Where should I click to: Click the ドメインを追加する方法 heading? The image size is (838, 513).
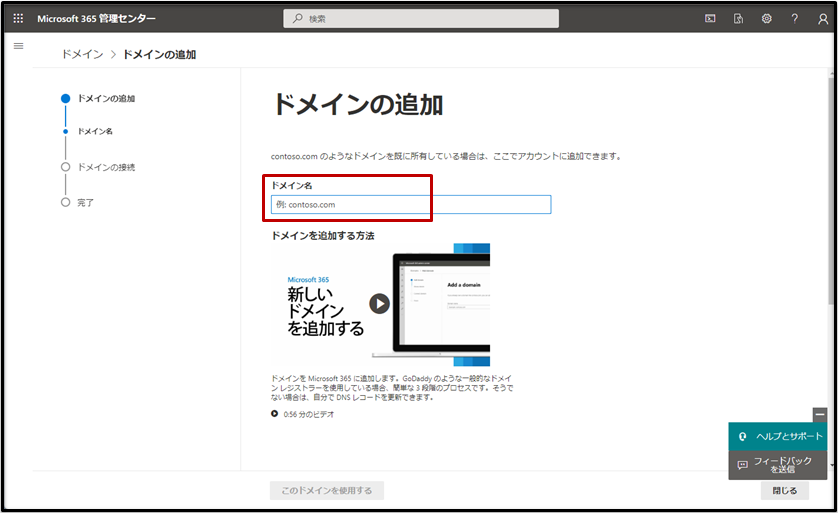pyautogui.click(x=323, y=236)
